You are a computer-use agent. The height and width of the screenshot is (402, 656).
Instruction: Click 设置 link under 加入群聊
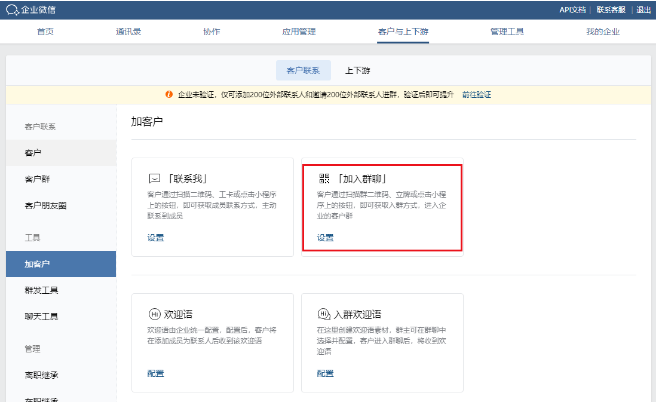(325, 237)
